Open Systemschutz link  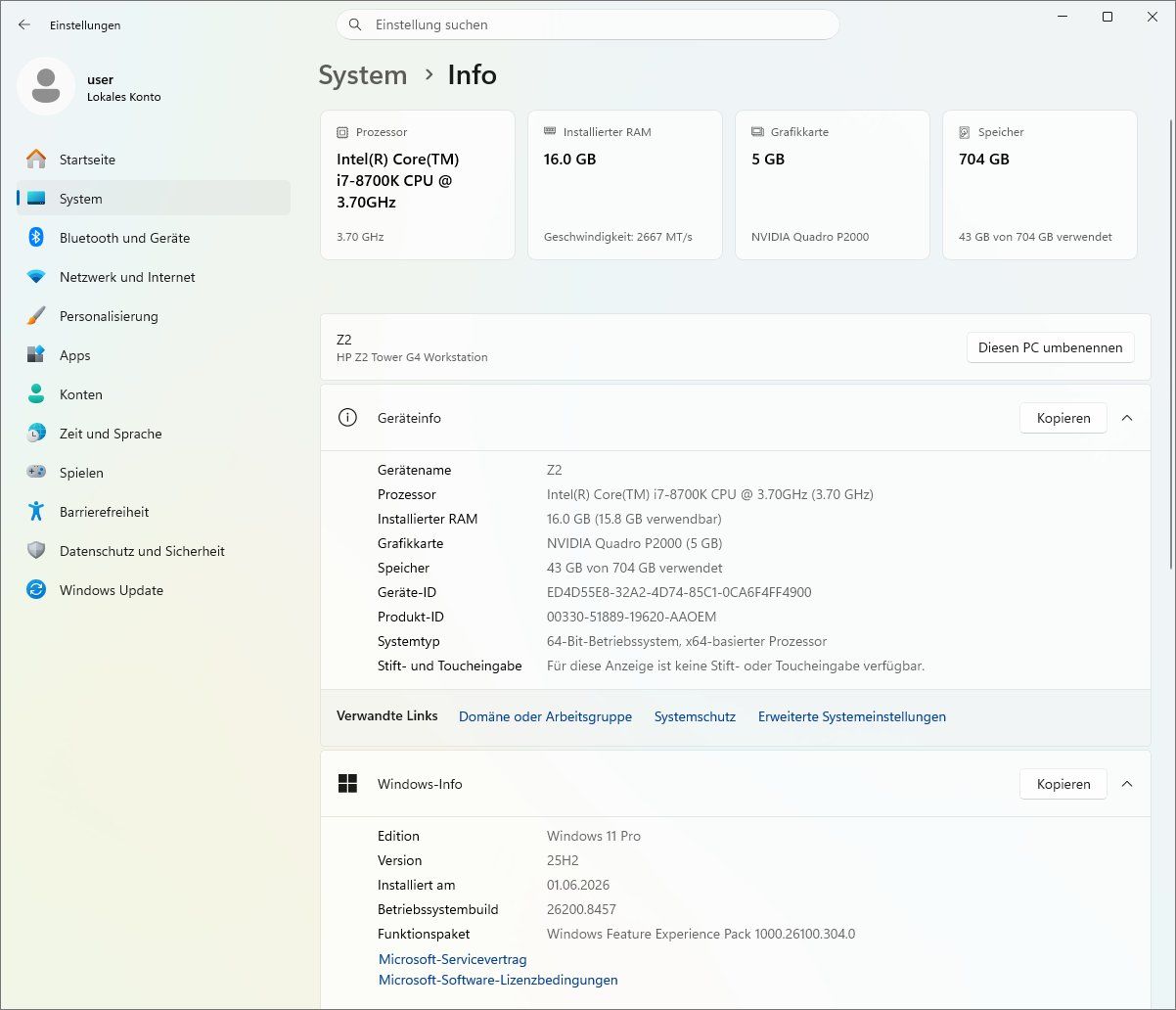695,716
